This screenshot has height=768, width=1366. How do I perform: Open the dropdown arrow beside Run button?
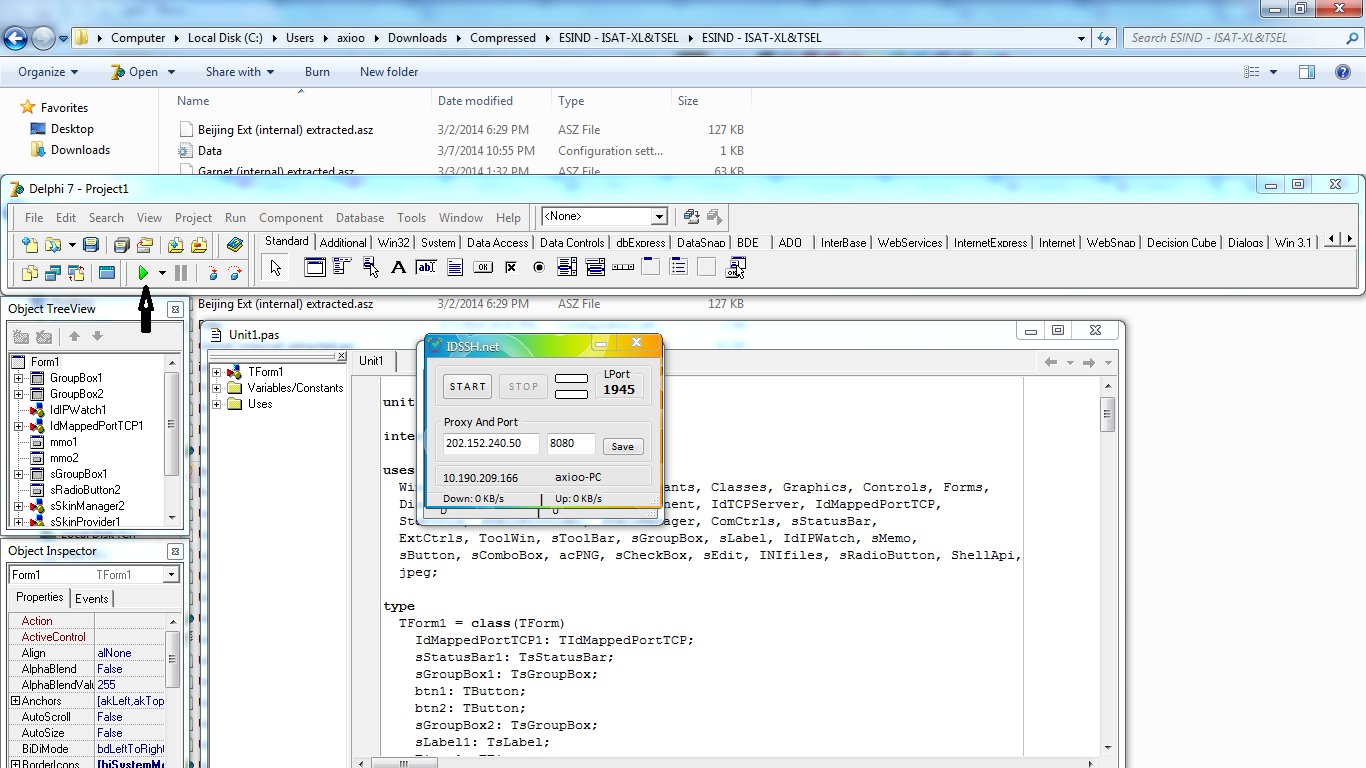[x=162, y=272]
